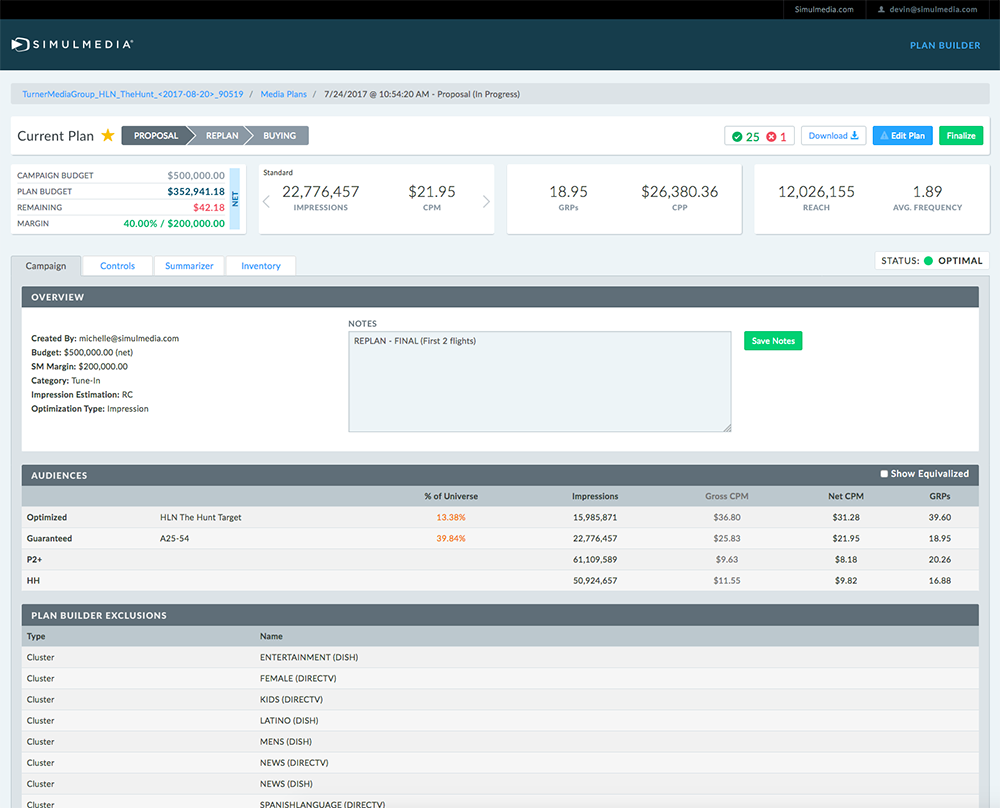Click the GRPs column header in Audiences
1000x808 pixels.
coord(939,496)
